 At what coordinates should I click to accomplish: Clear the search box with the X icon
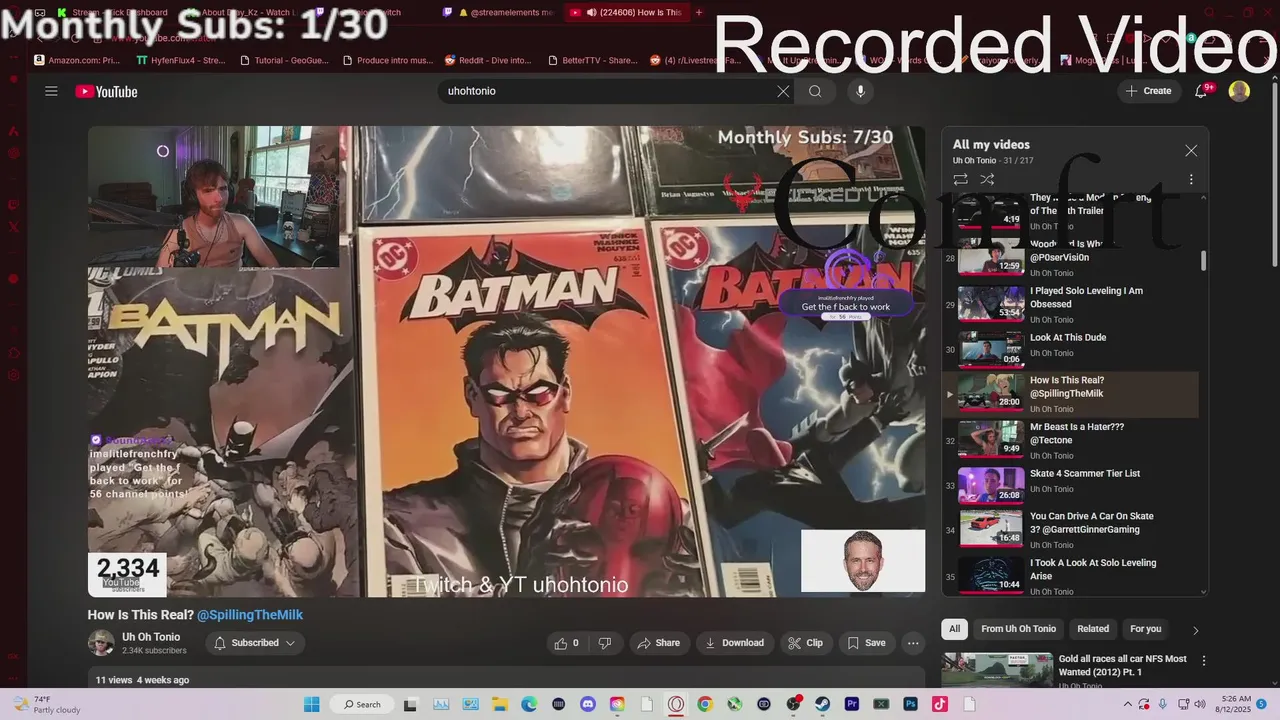click(x=783, y=91)
